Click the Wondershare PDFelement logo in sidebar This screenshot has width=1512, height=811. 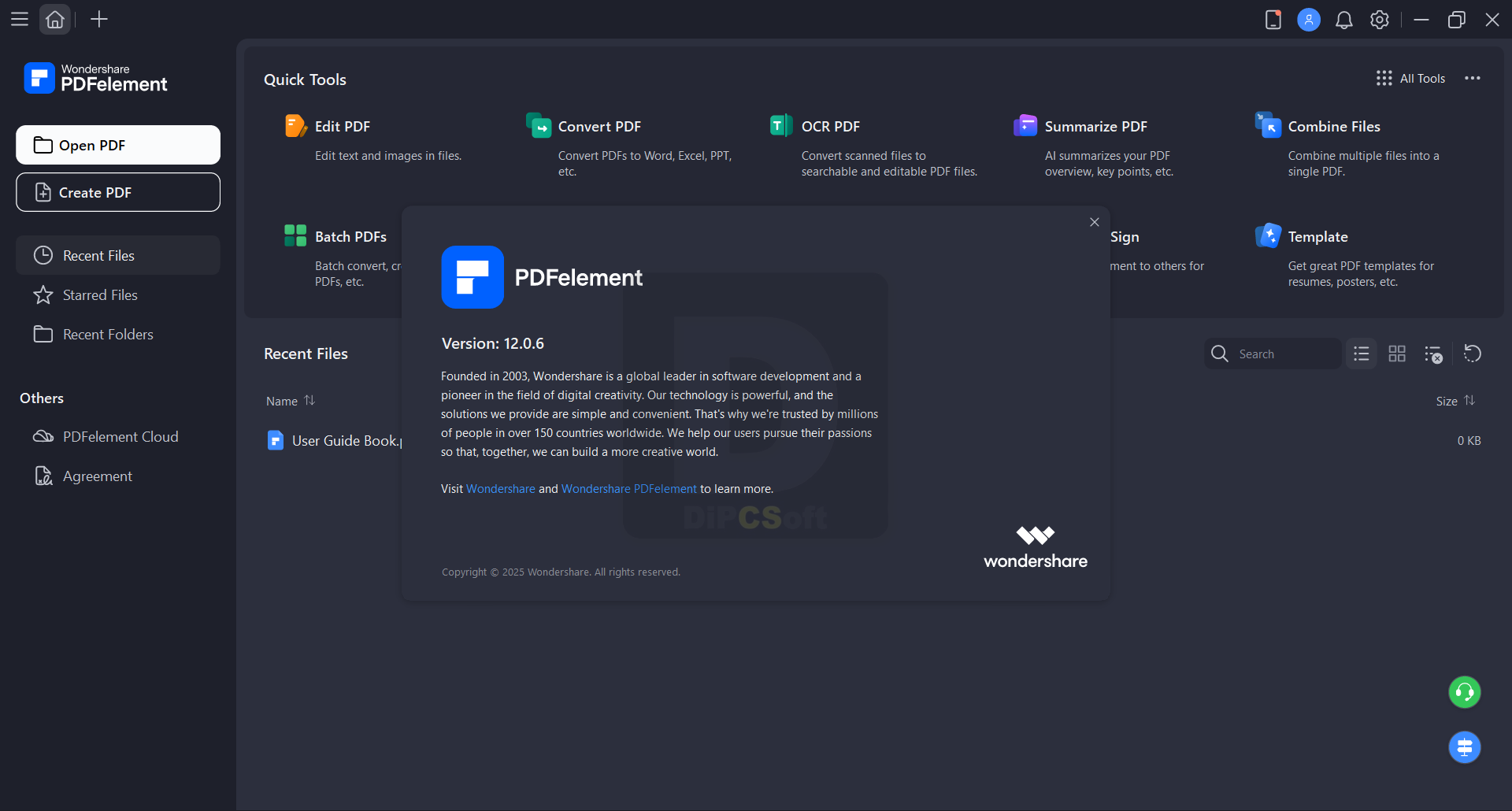point(96,78)
